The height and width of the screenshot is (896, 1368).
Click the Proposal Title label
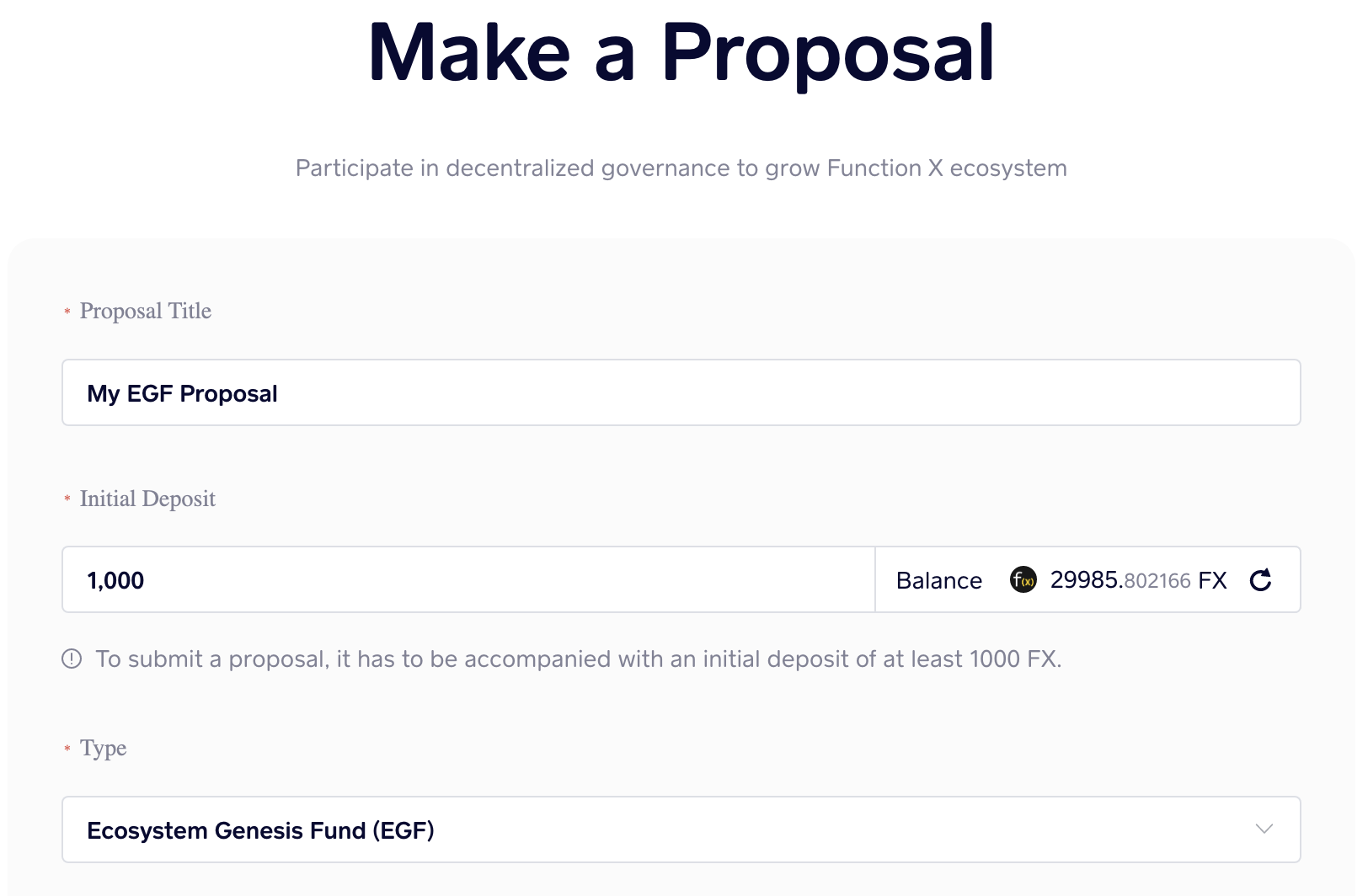(146, 312)
